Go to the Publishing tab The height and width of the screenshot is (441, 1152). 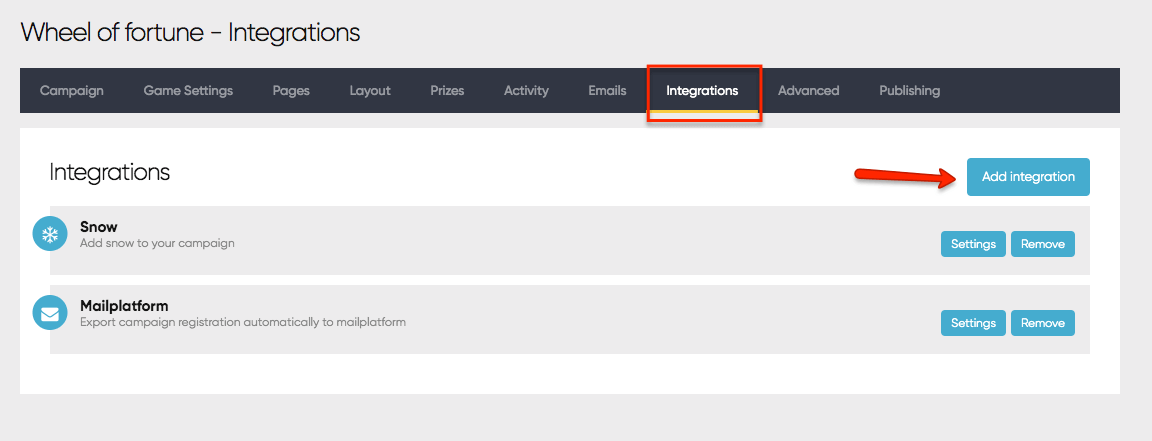(910, 91)
